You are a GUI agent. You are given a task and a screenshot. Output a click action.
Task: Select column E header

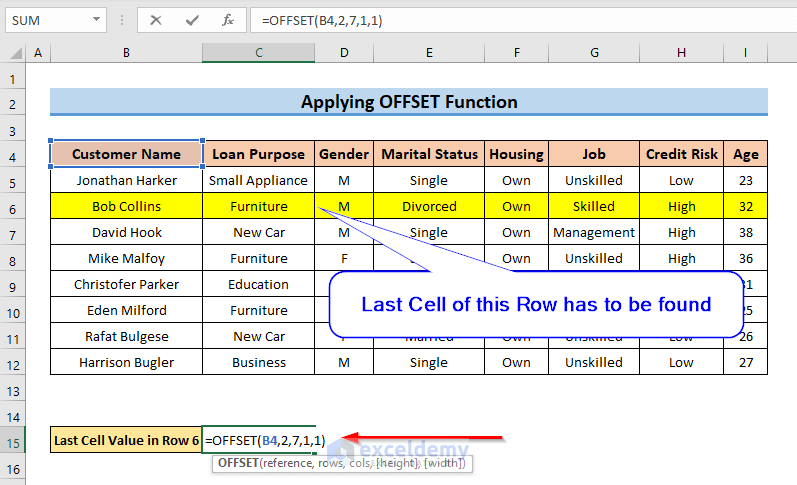coord(429,53)
